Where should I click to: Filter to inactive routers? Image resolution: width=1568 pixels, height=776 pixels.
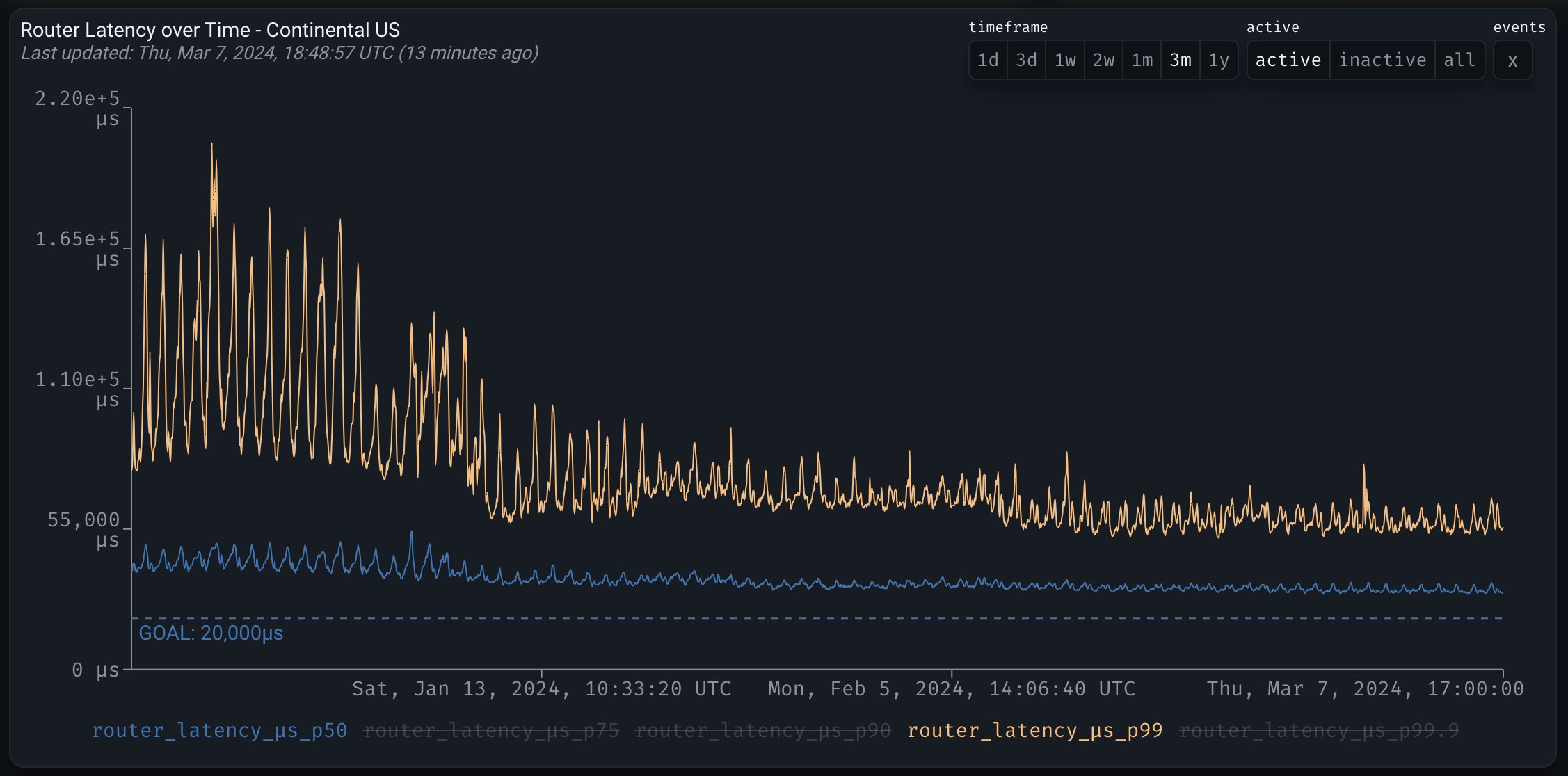(1382, 60)
